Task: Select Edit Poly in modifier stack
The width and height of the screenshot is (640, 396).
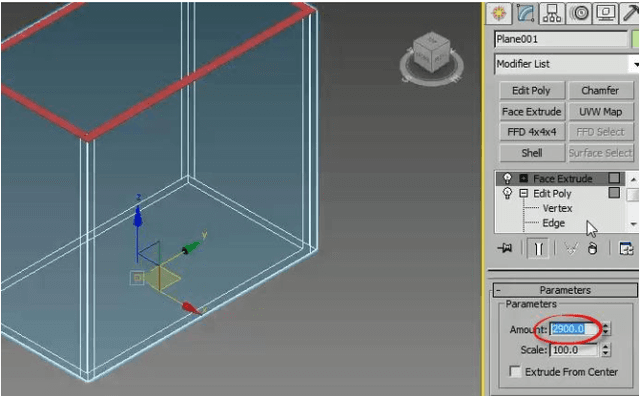Action: coord(552,194)
